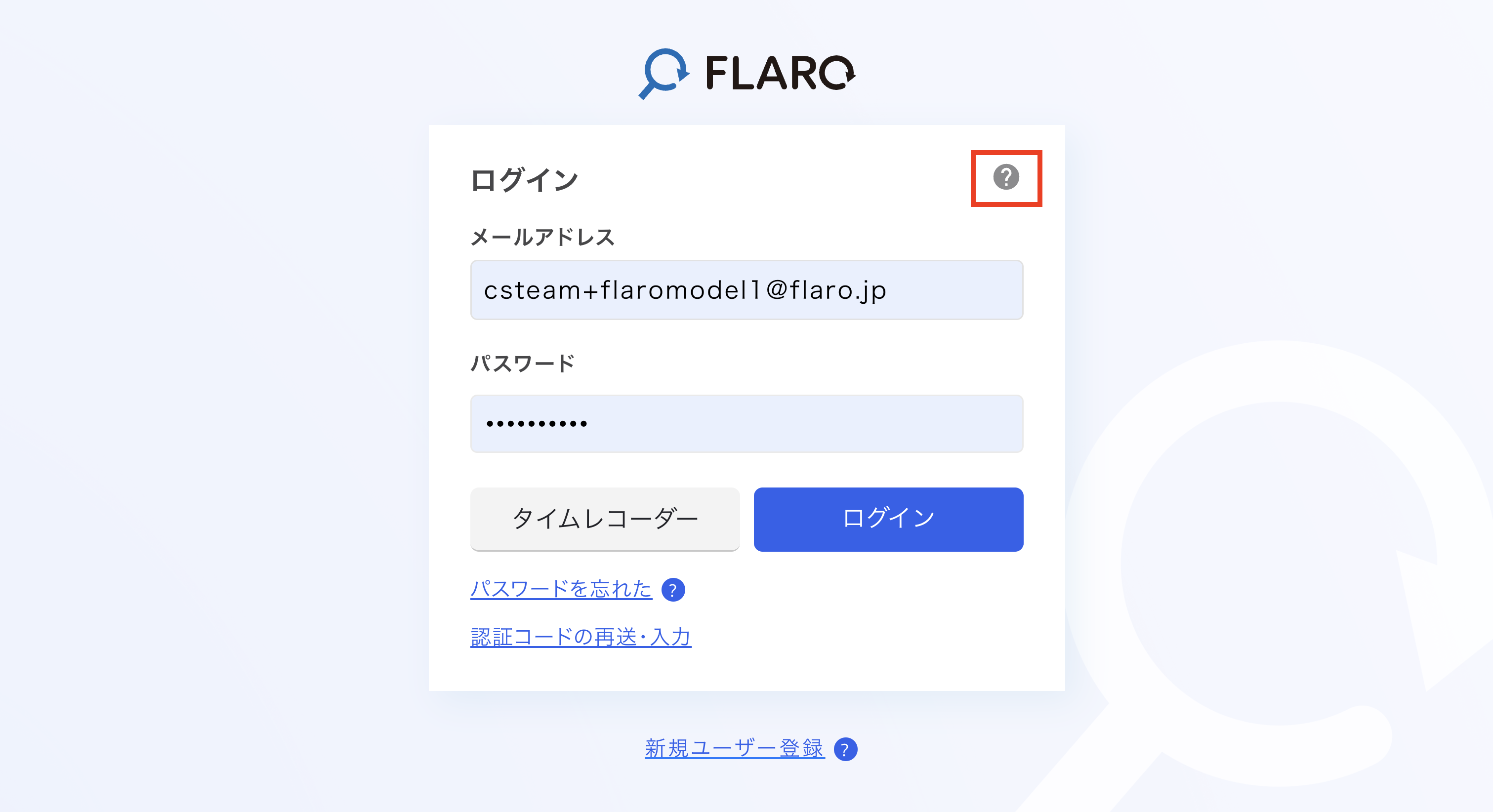Click empty space right of the password dots

811,424
